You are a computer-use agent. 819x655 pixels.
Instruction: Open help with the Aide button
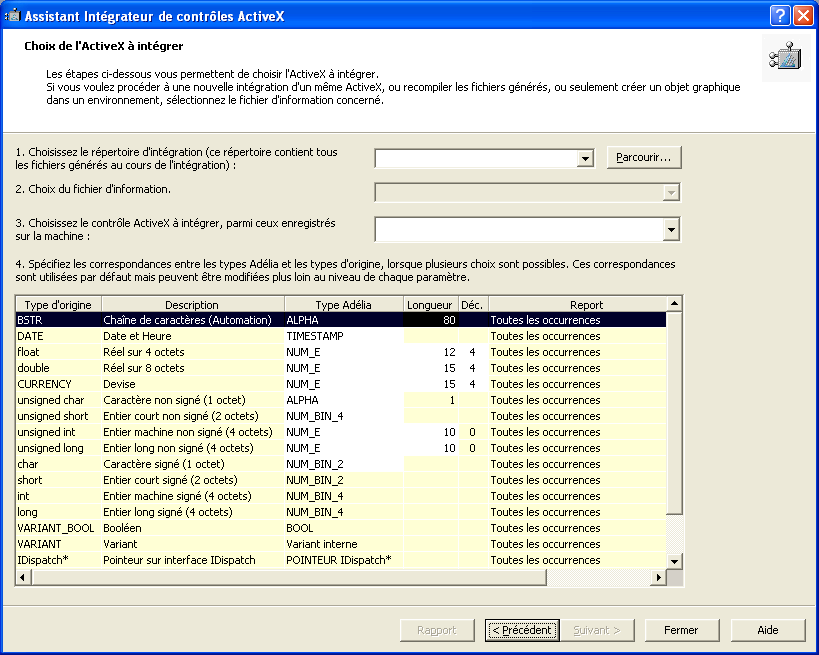tap(767, 630)
